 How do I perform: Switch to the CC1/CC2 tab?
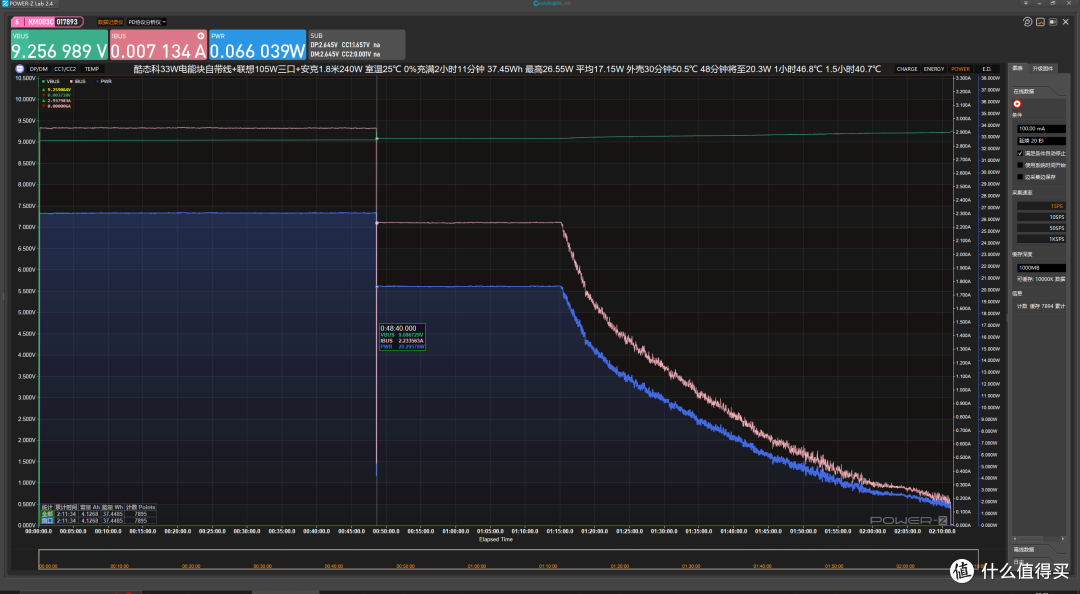(65, 69)
